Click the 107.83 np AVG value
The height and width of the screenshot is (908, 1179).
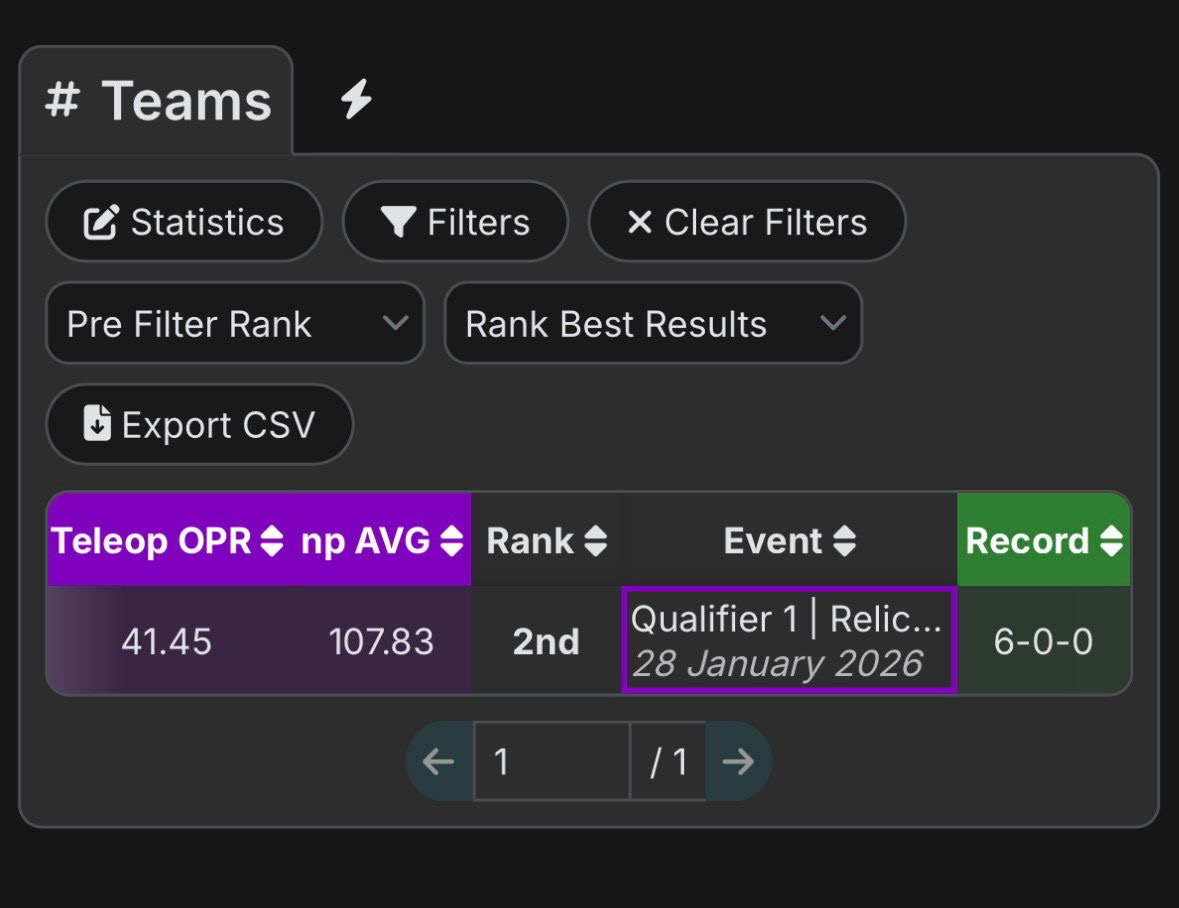pyautogui.click(x=381, y=641)
